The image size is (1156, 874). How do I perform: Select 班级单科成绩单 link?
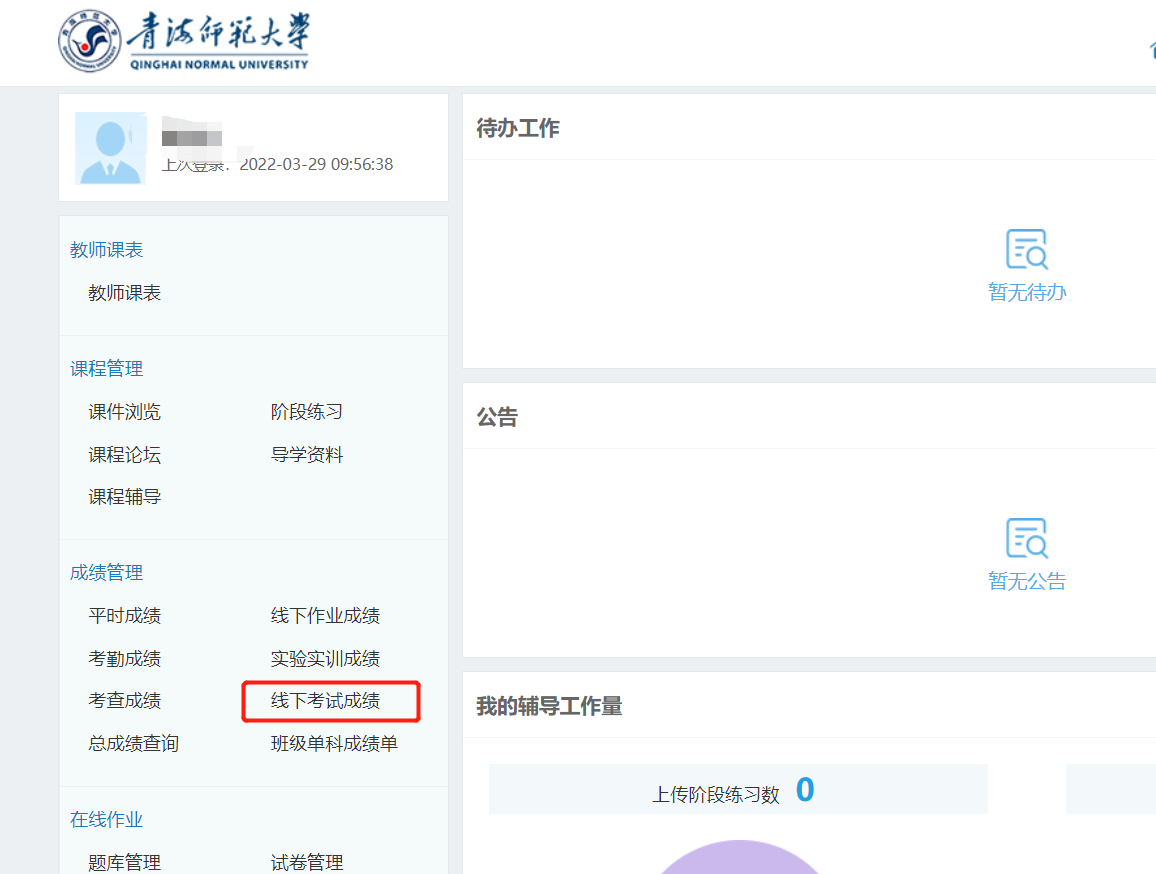coord(334,744)
